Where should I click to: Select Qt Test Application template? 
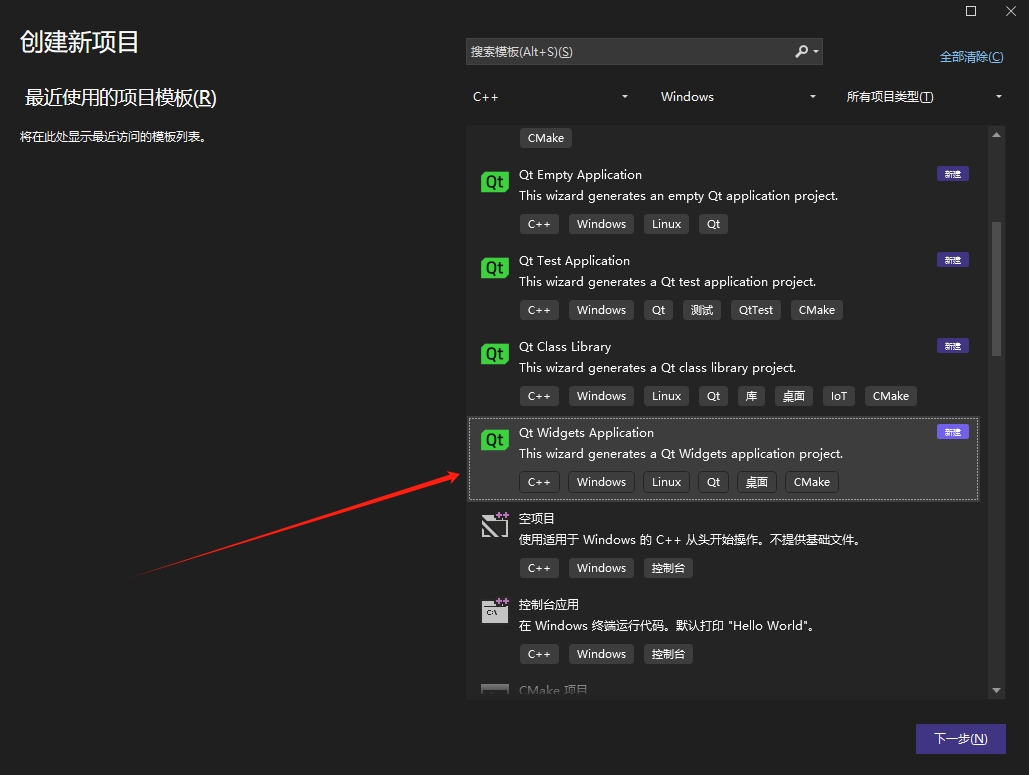pyautogui.click(x=723, y=285)
